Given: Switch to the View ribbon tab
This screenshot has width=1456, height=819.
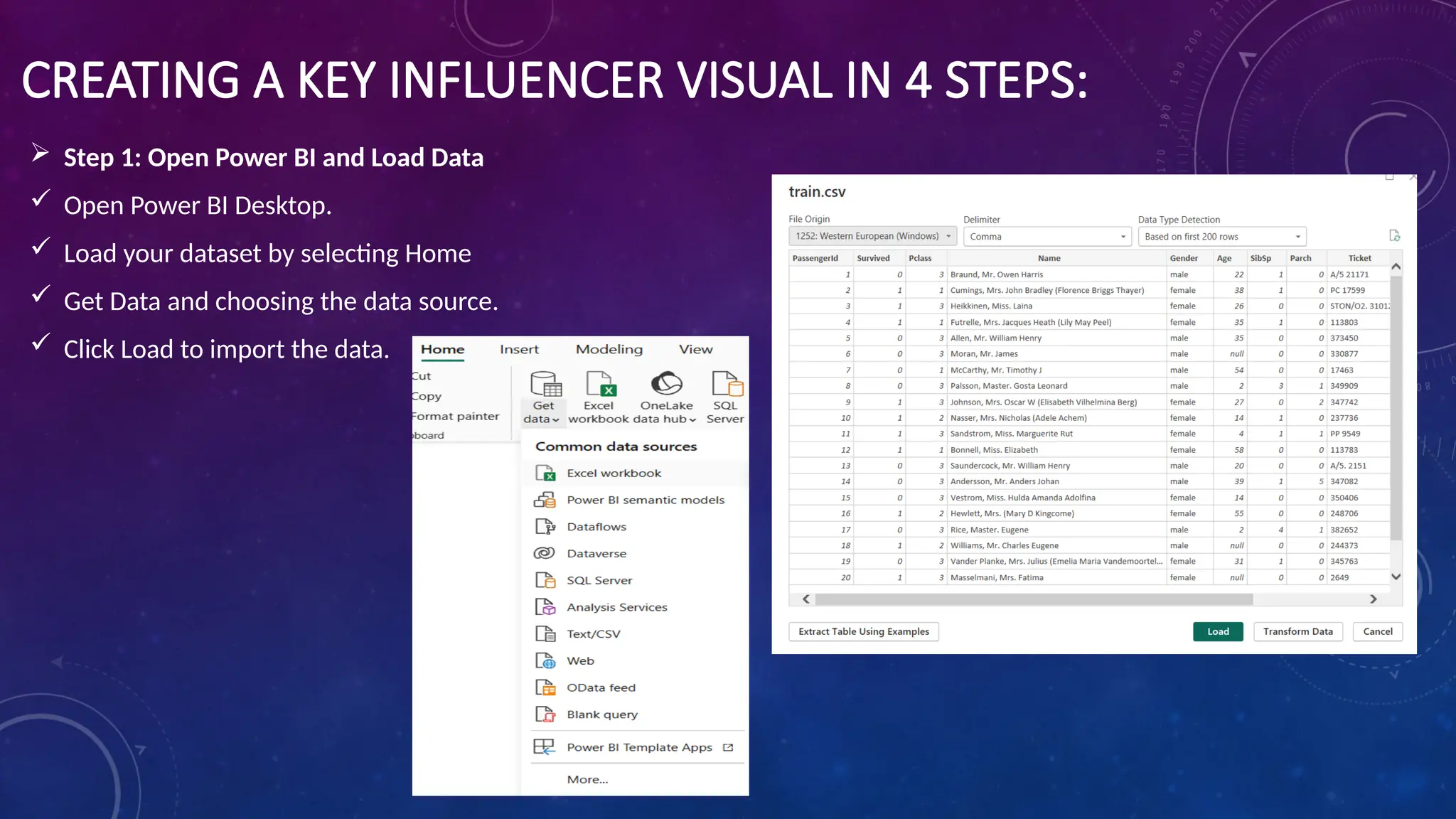Looking at the screenshot, I should click(695, 350).
